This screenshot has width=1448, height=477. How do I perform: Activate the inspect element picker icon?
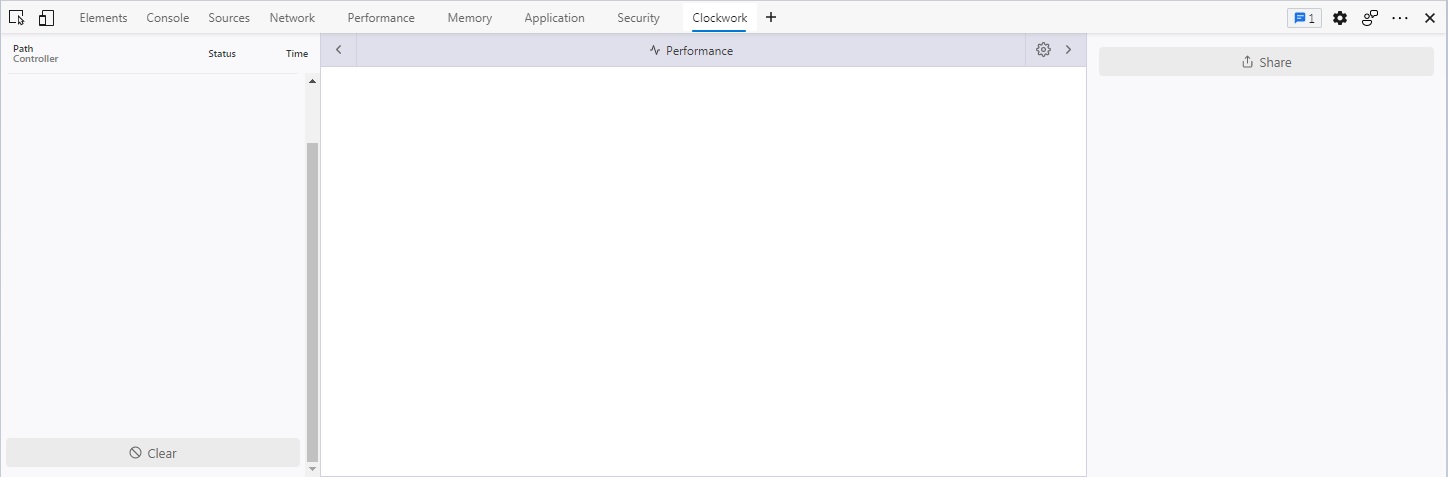point(16,18)
